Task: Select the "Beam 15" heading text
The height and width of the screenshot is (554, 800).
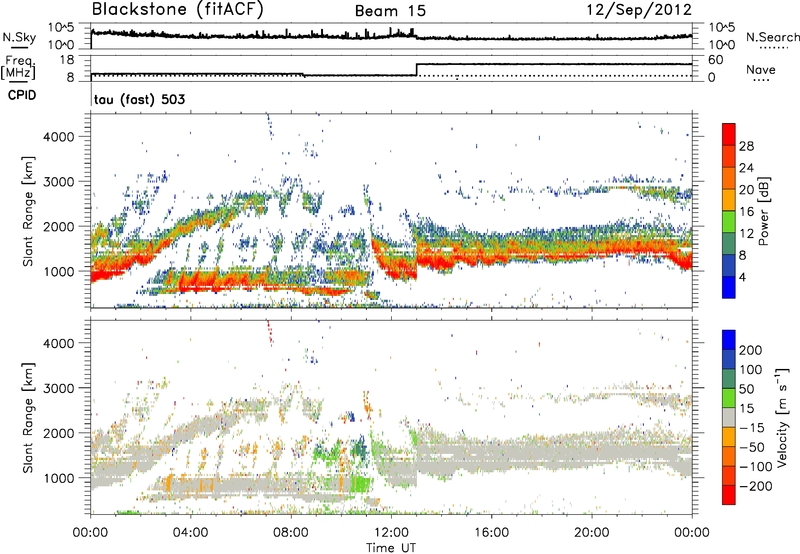Action: coord(390,11)
